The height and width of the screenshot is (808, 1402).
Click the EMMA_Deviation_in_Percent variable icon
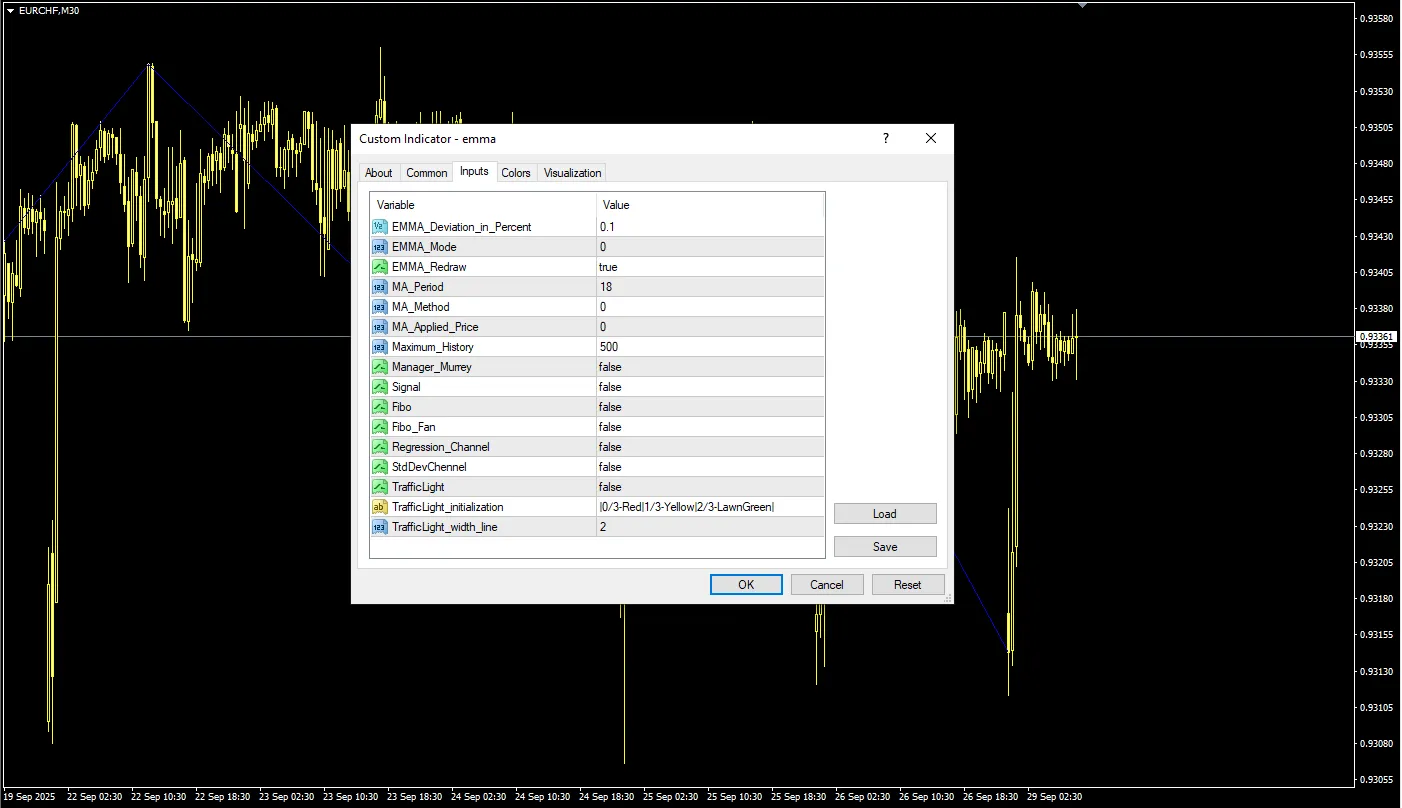click(x=379, y=227)
